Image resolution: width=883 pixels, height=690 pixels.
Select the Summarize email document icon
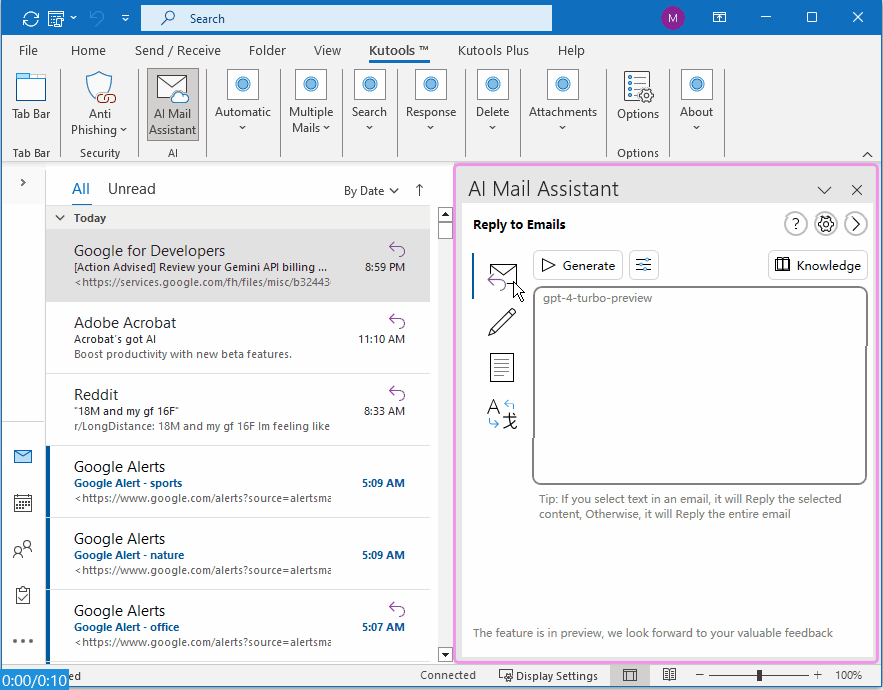coord(502,367)
